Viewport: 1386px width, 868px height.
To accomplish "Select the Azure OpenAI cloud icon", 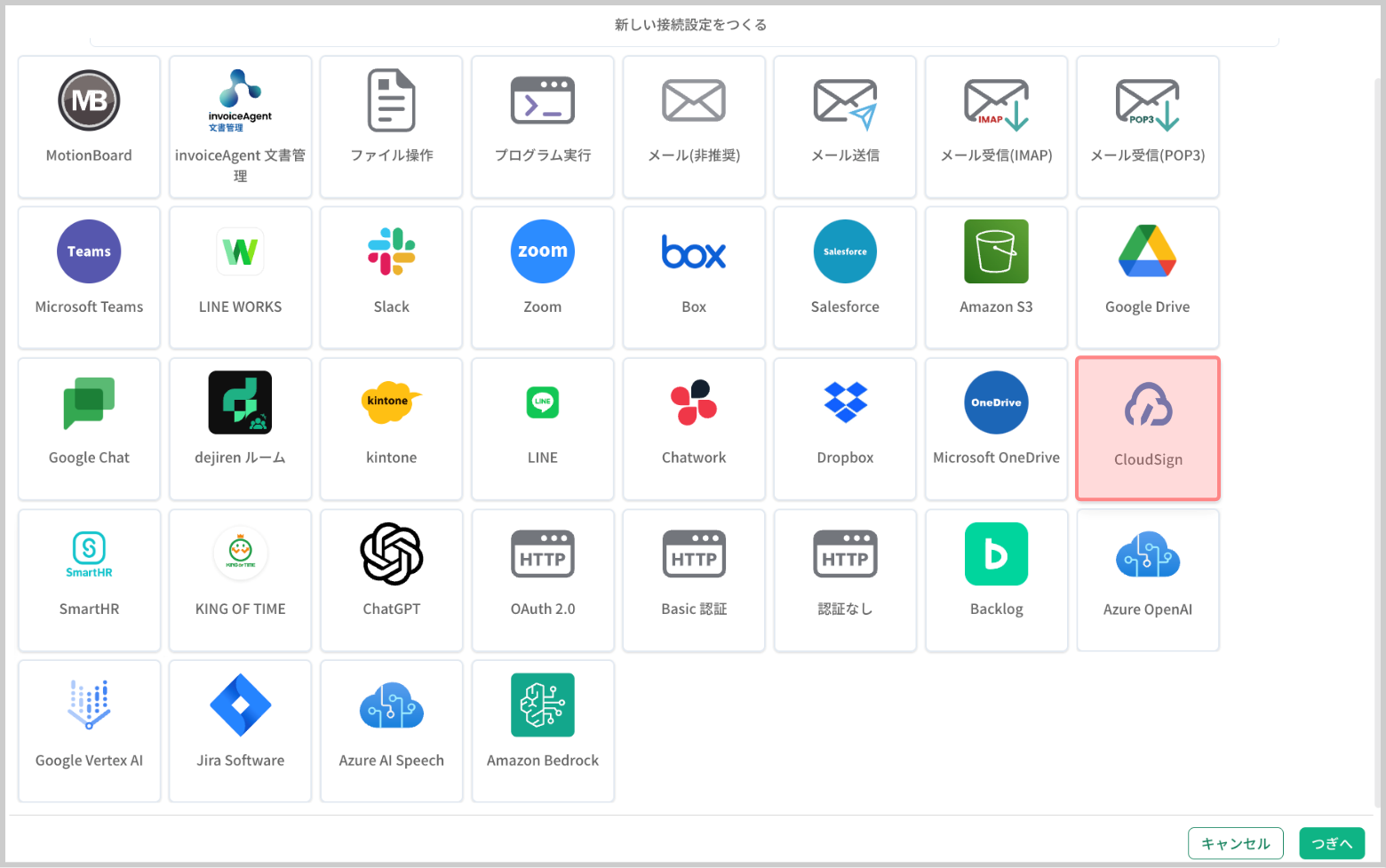I will coord(1148,554).
